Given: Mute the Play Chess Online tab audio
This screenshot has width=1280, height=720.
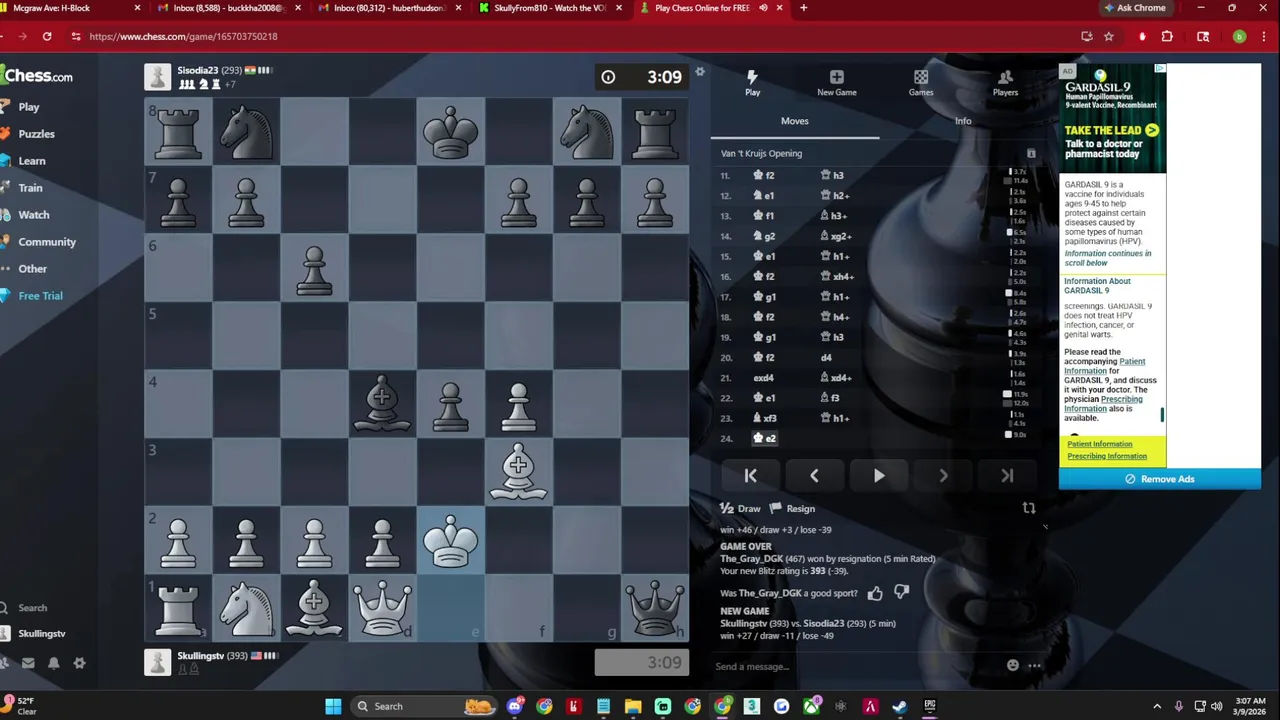Looking at the screenshot, I should click(763, 8).
